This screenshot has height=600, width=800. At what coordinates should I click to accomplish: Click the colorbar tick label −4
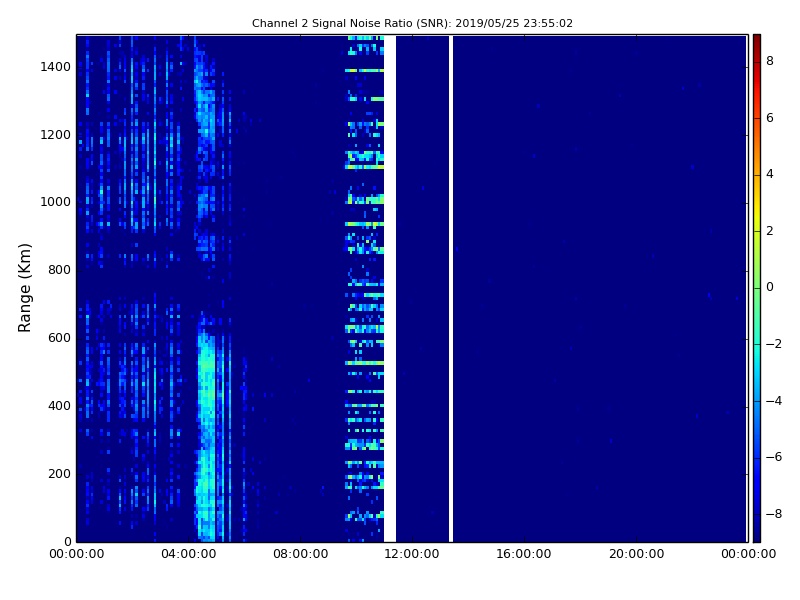pyautogui.click(x=773, y=401)
